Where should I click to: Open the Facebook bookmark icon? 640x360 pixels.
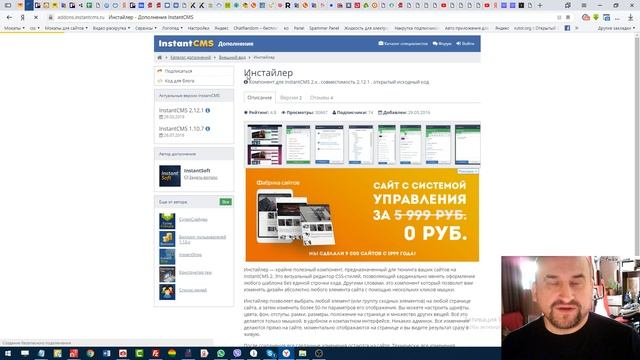point(567,28)
